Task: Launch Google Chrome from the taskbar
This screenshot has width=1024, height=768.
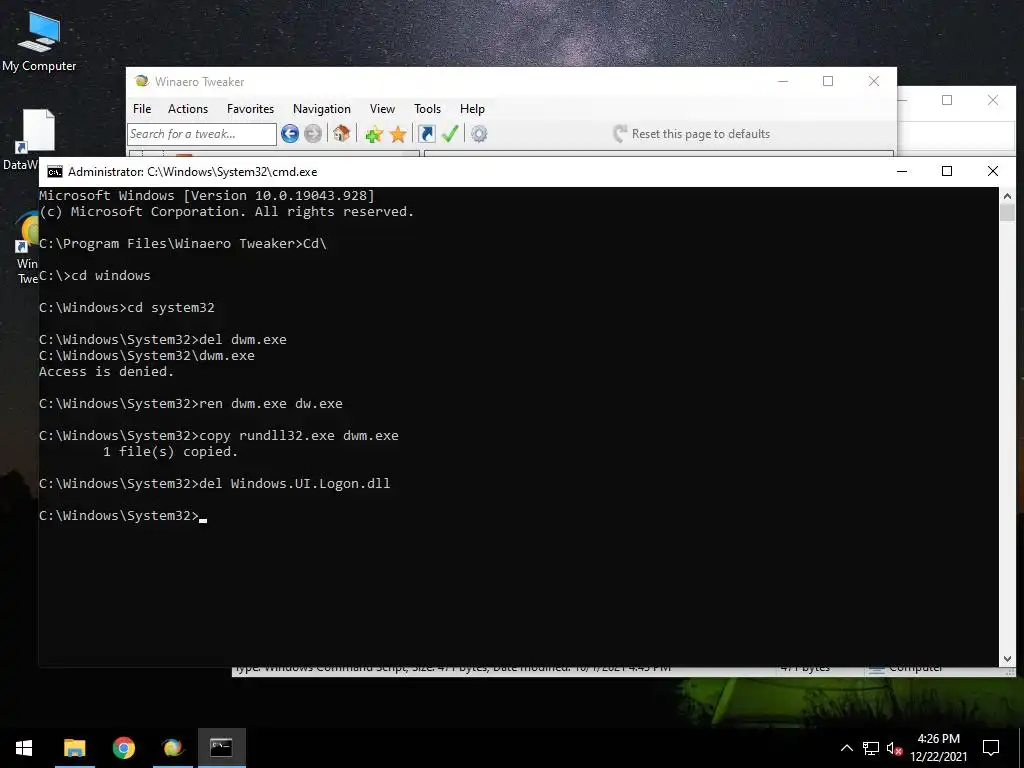Action: 123,748
